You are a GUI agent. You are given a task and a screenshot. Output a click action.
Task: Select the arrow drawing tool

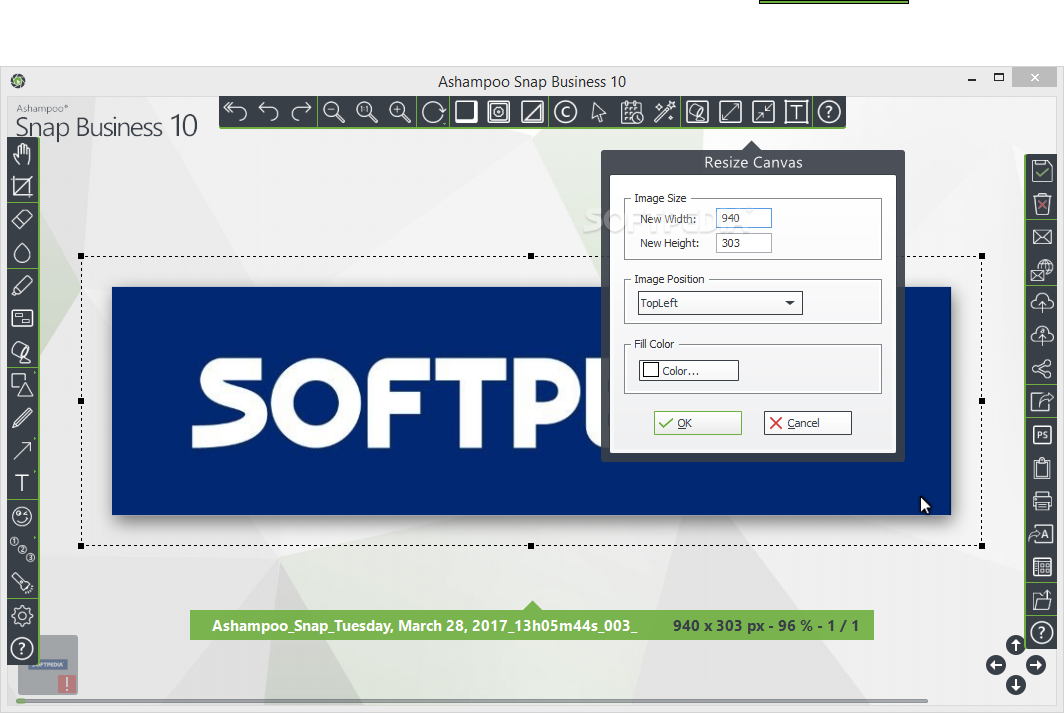coord(22,450)
